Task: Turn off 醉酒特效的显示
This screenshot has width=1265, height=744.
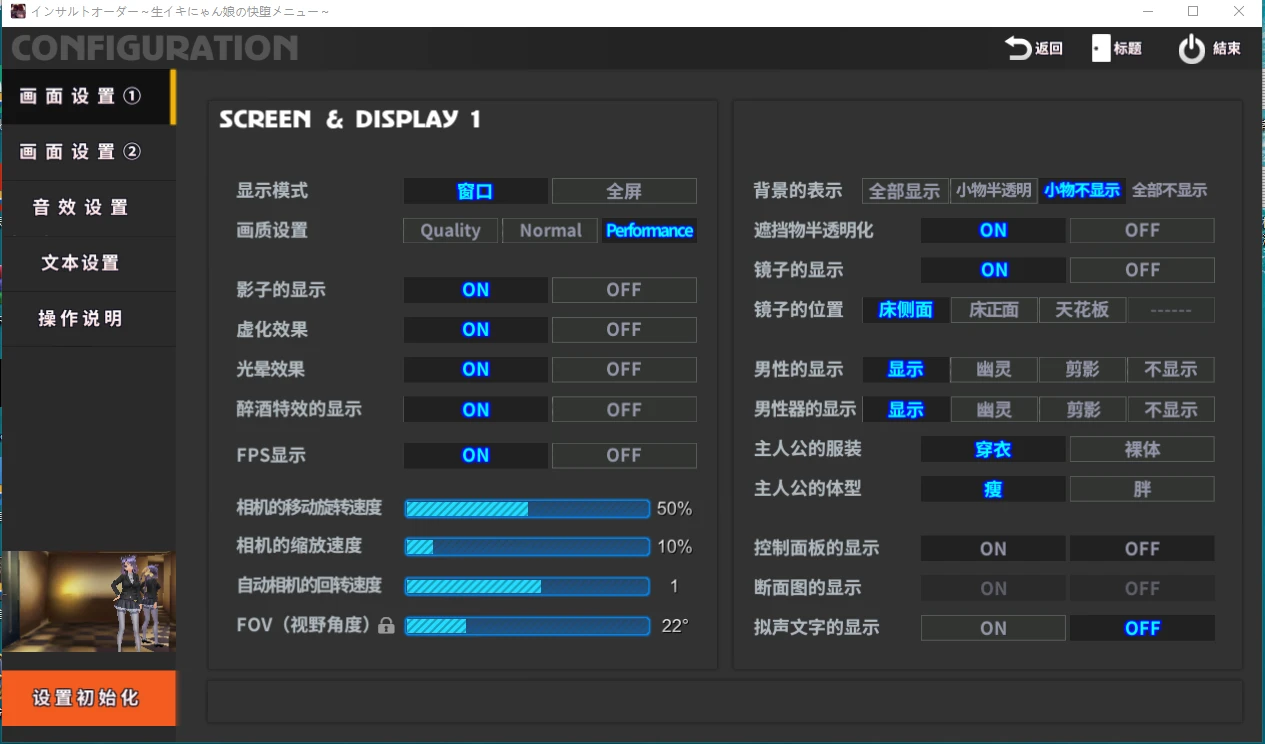Action: point(623,408)
